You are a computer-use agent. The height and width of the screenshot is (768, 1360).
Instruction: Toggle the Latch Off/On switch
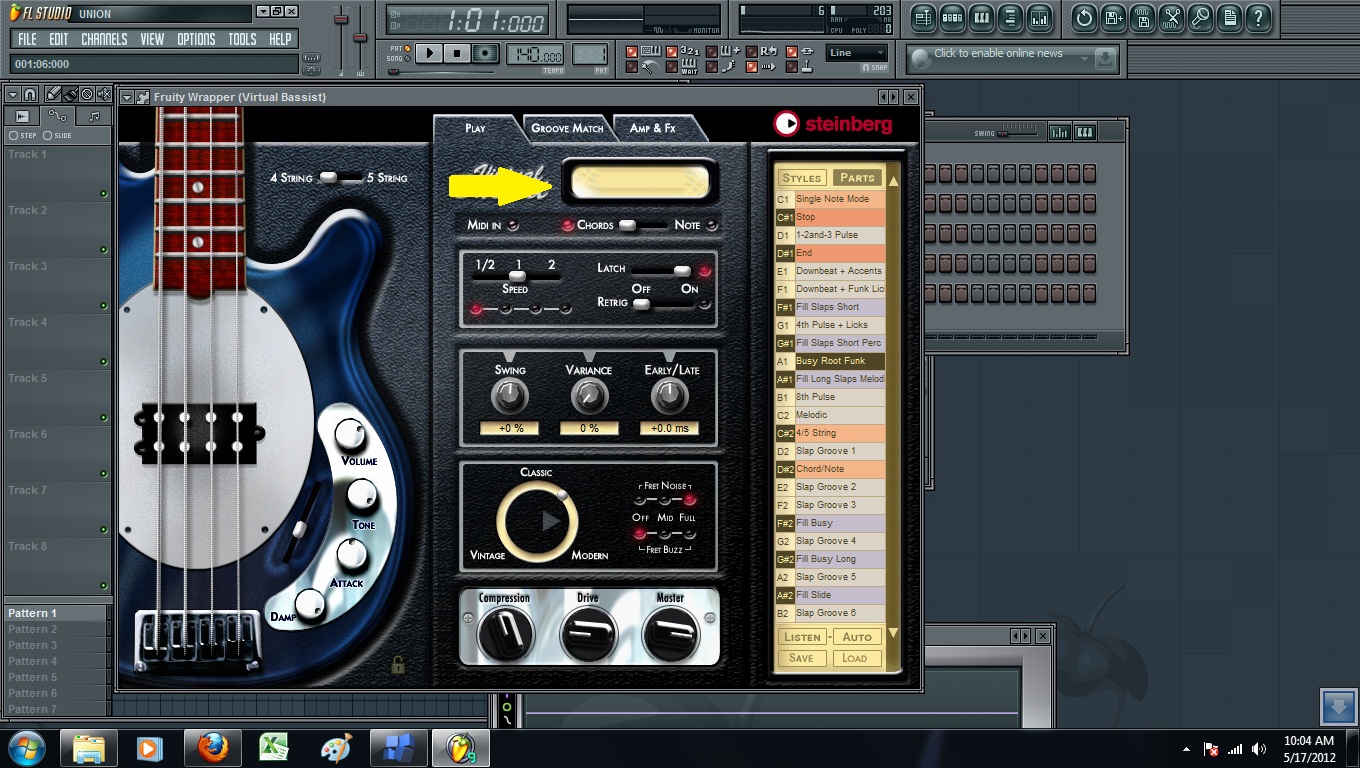(x=663, y=271)
